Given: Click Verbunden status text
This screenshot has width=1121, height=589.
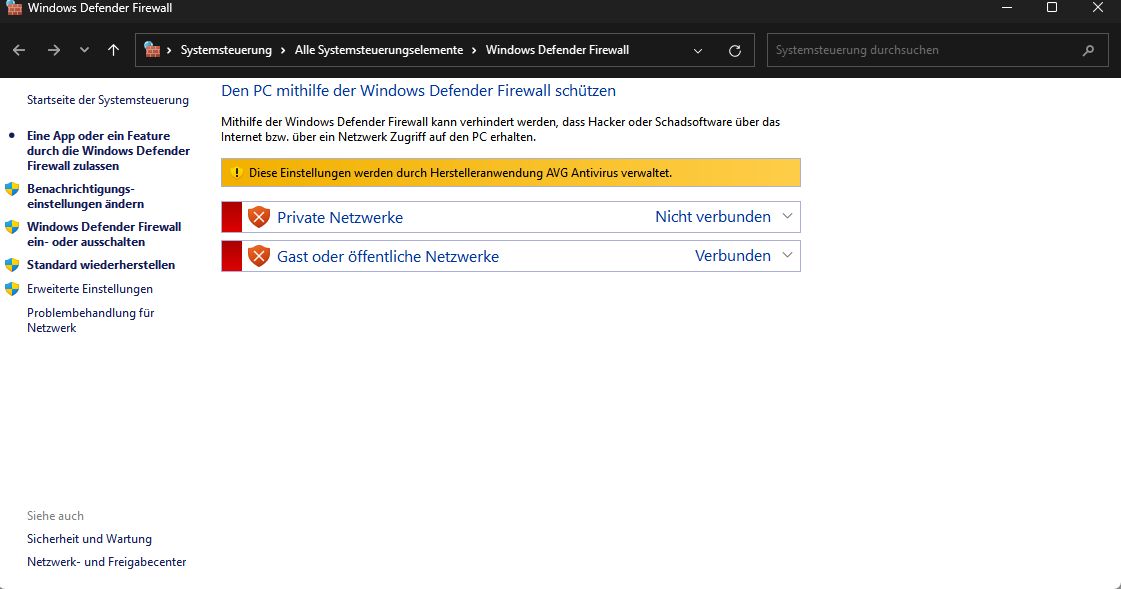Looking at the screenshot, I should tap(733, 256).
